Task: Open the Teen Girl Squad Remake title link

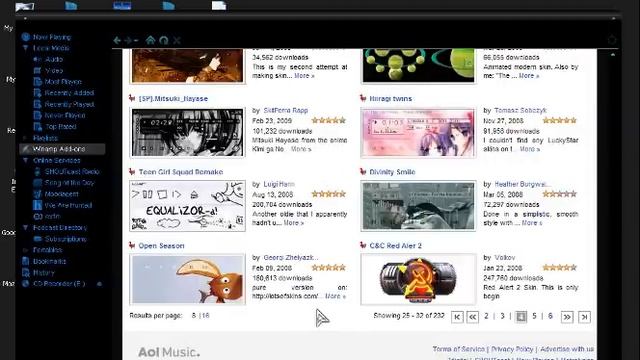Action: 181,172
